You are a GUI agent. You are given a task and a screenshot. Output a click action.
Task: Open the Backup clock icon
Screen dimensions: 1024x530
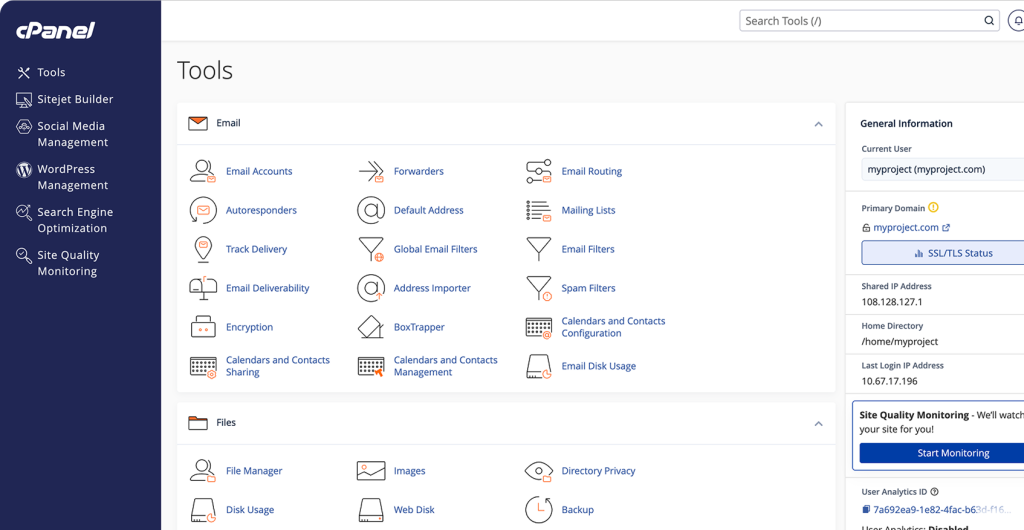(539, 509)
